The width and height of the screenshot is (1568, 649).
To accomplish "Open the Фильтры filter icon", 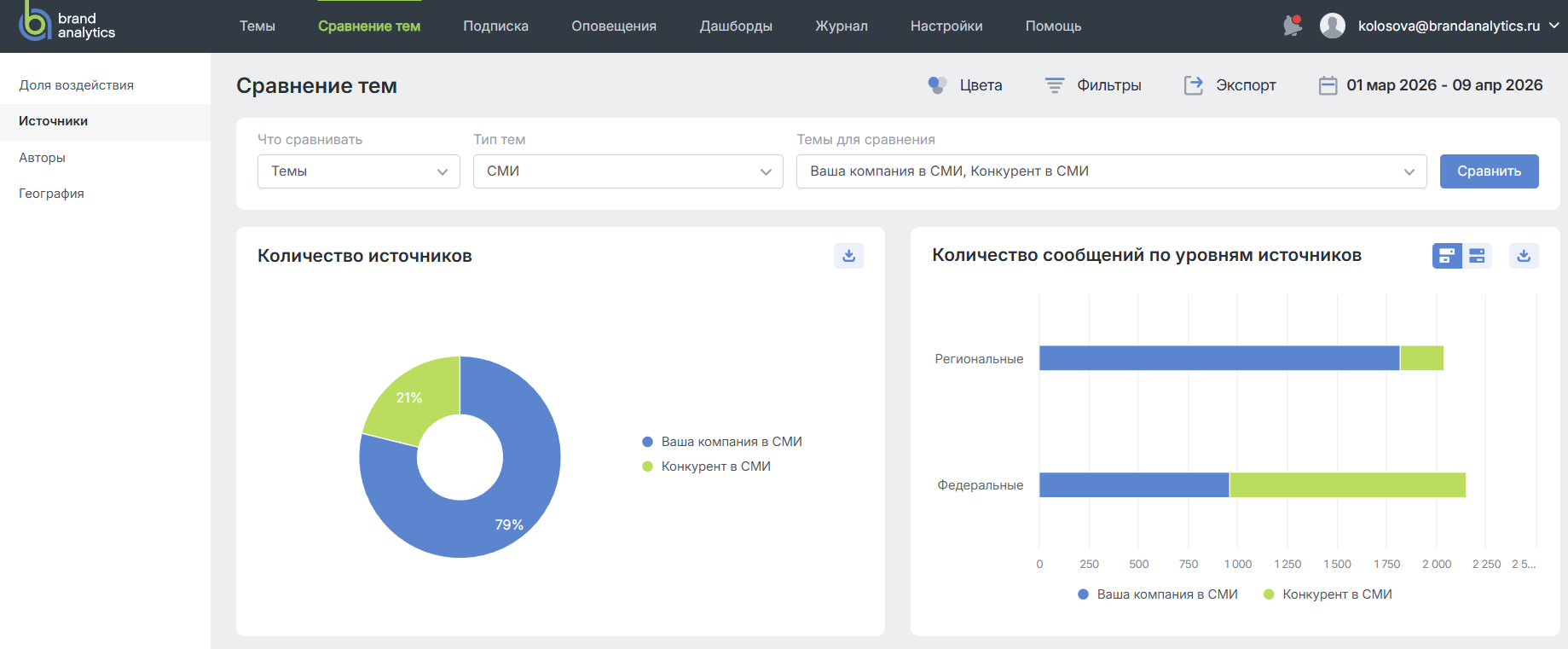I will tap(1055, 85).
